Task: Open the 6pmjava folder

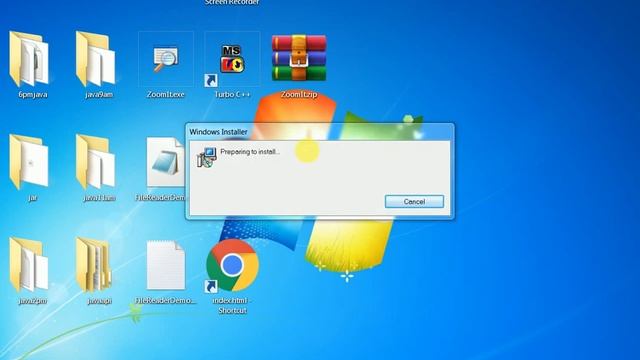Action: pyautogui.click(x=30, y=59)
